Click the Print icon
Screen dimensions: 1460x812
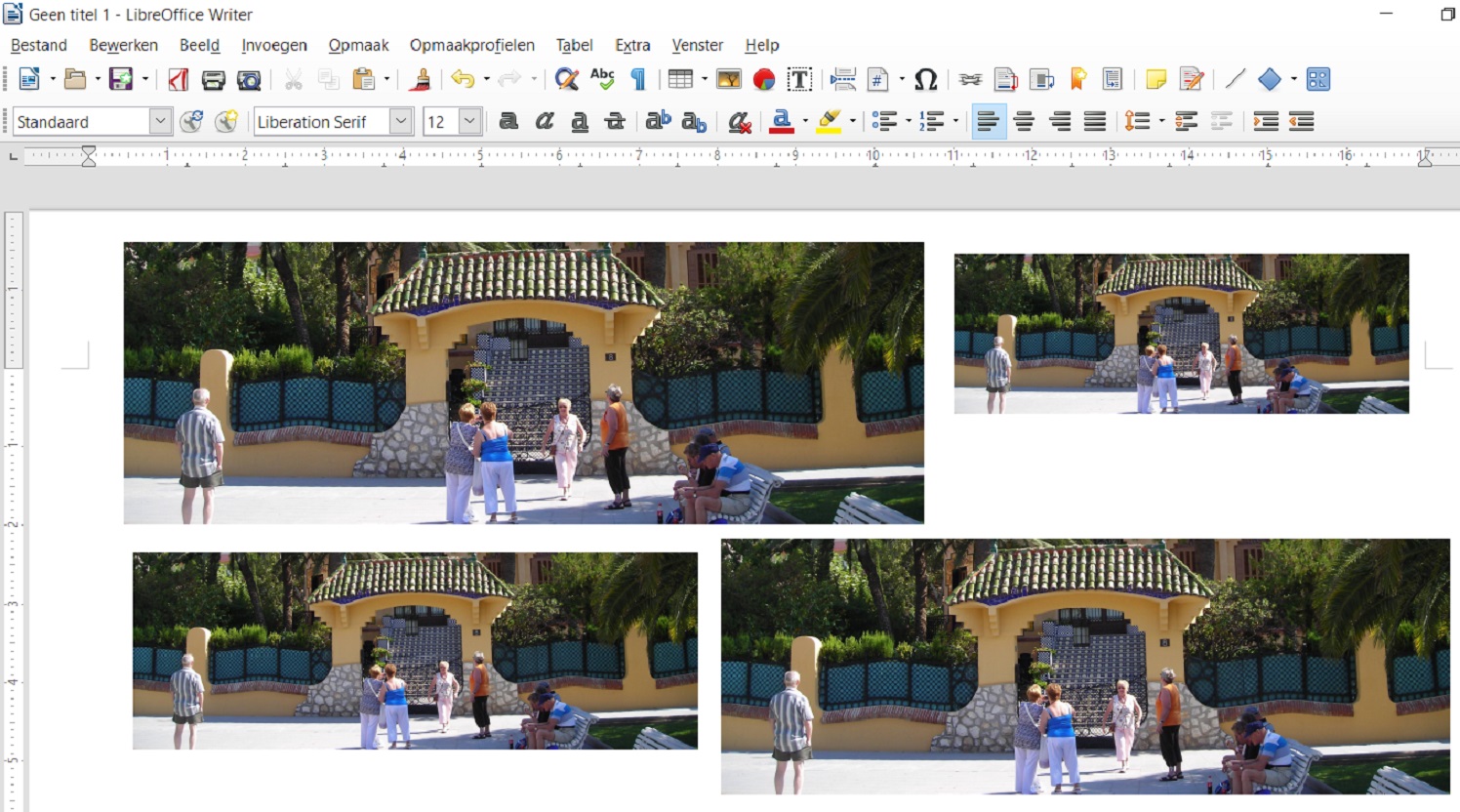[213, 80]
